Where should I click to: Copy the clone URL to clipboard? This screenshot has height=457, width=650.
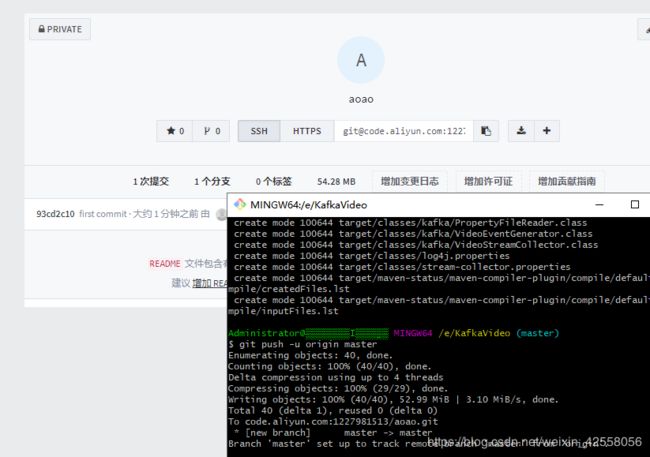(x=486, y=131)
